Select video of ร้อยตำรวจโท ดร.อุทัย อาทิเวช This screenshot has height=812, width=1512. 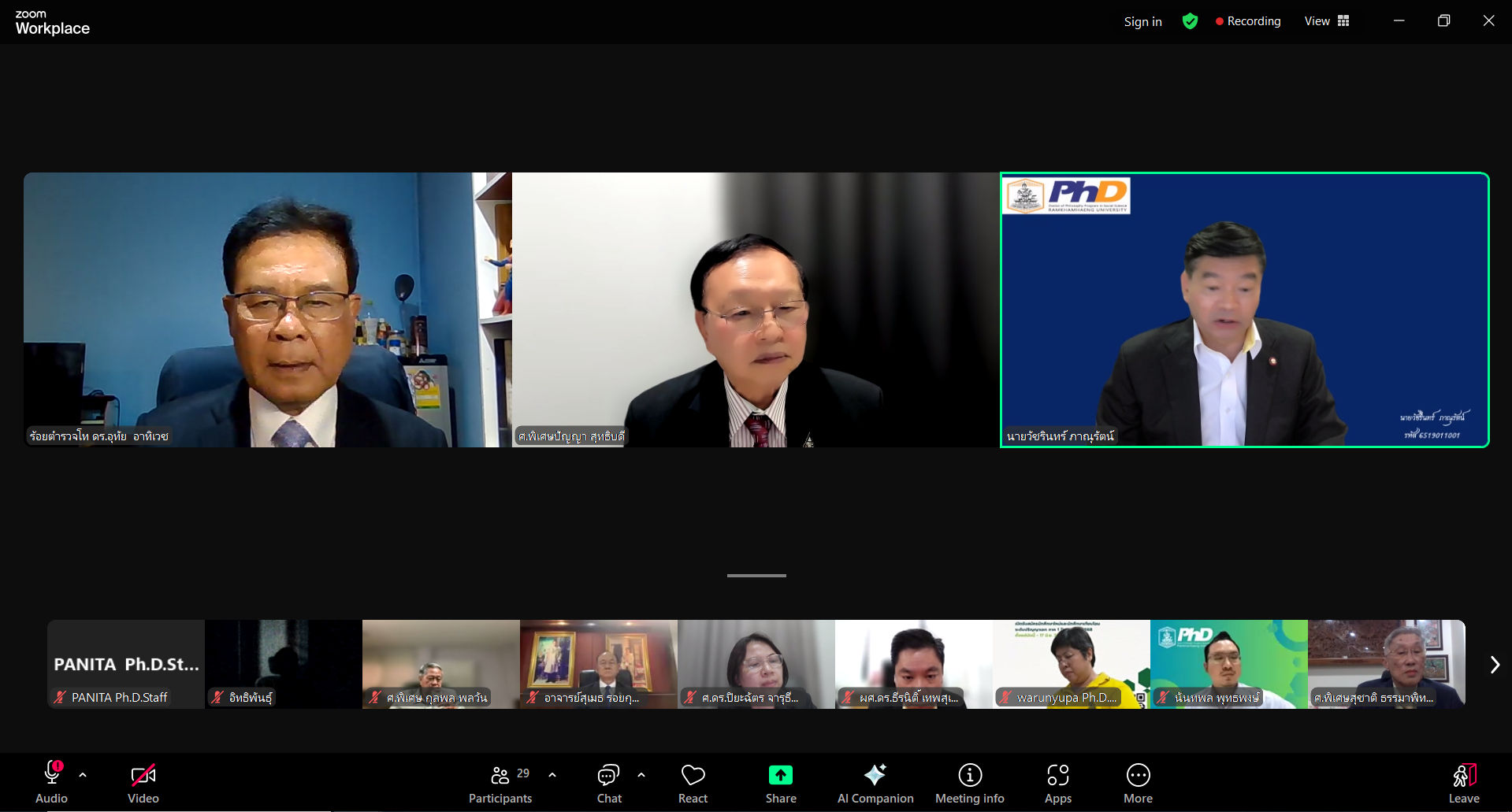[x=268, y=310]
